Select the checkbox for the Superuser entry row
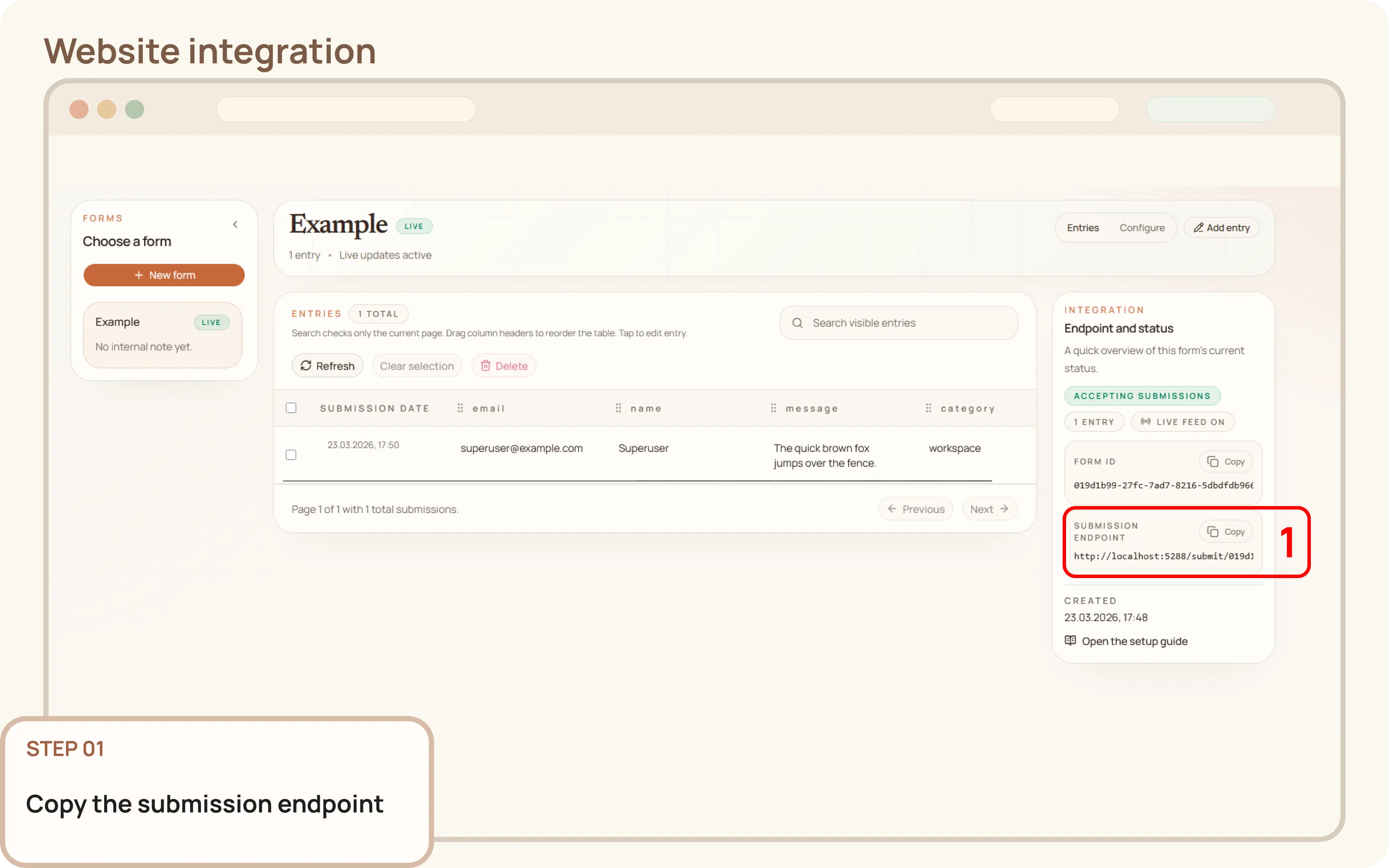This screenshot has height=868, width=1389. [x=291, y=454]
